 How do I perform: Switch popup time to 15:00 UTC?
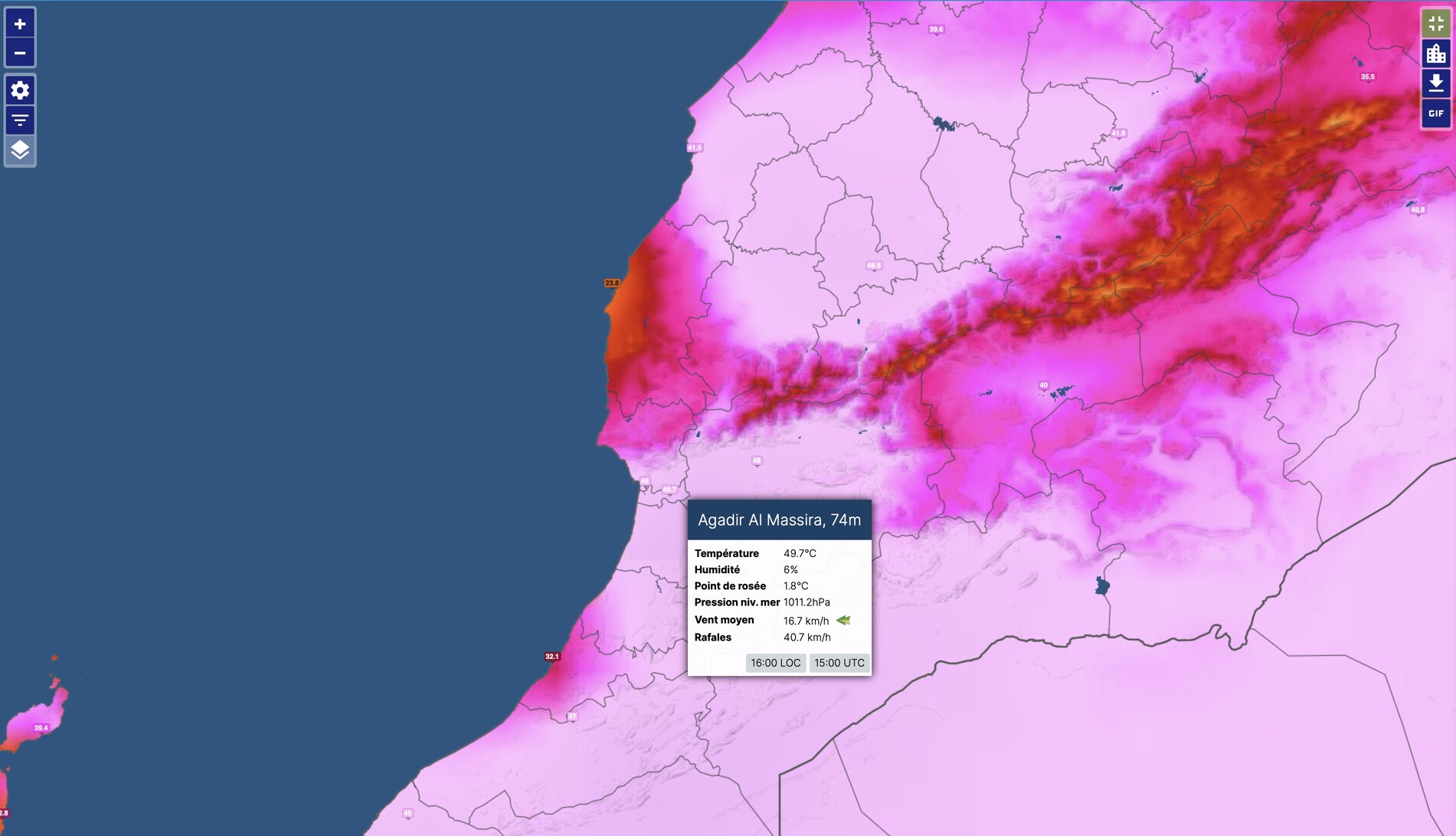coord(839,663)
